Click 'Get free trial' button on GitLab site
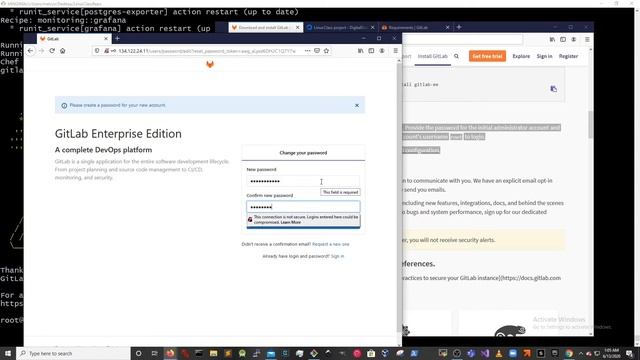This screenshot has height=360, width=640. click(x=487, y=56)
